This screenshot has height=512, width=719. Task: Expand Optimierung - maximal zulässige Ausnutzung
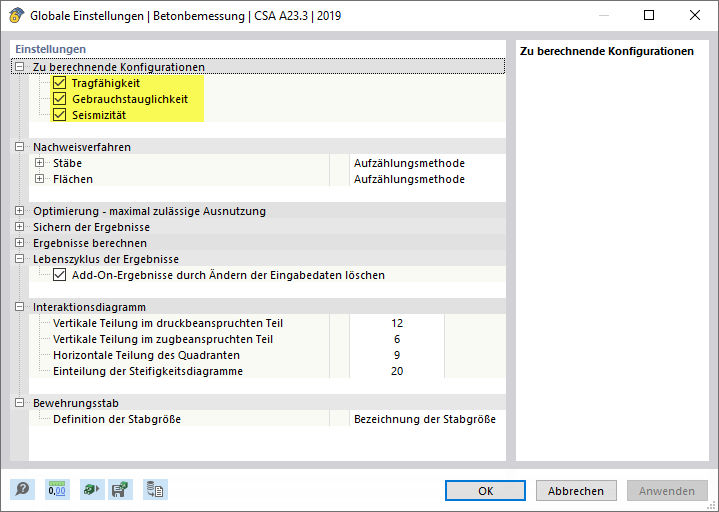19,211
